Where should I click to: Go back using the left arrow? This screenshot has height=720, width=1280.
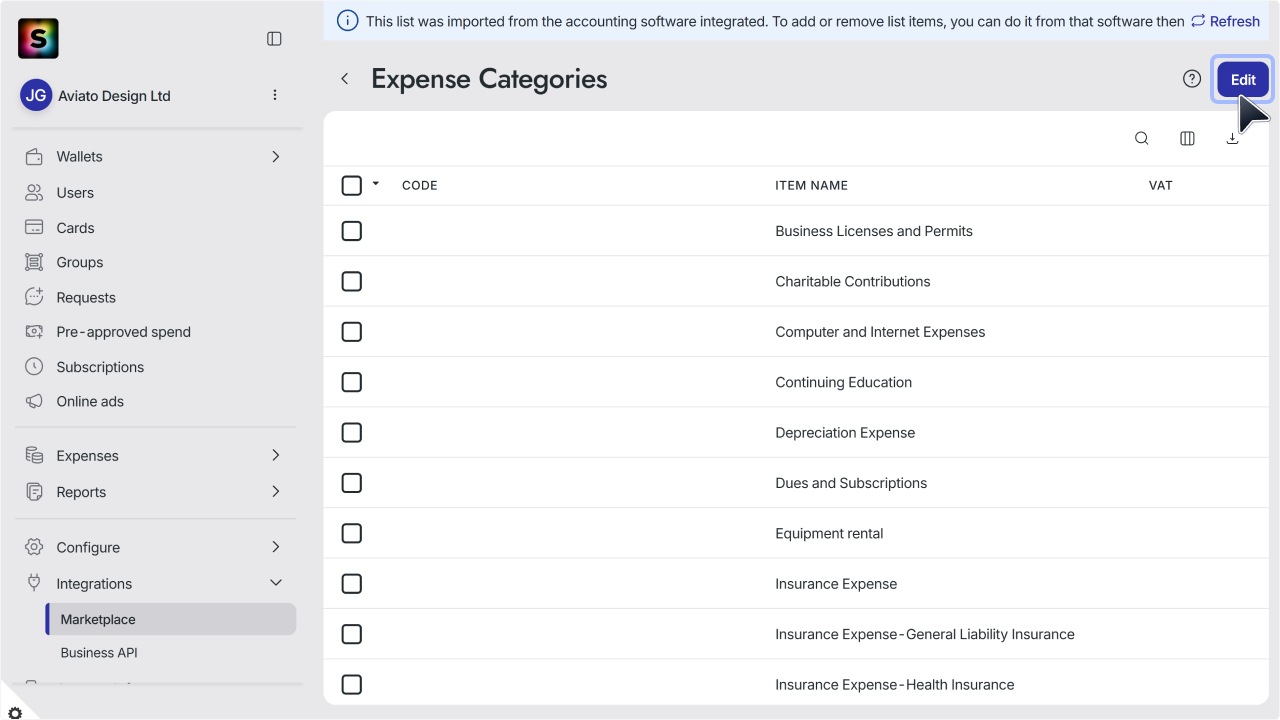tap(345, 79)
